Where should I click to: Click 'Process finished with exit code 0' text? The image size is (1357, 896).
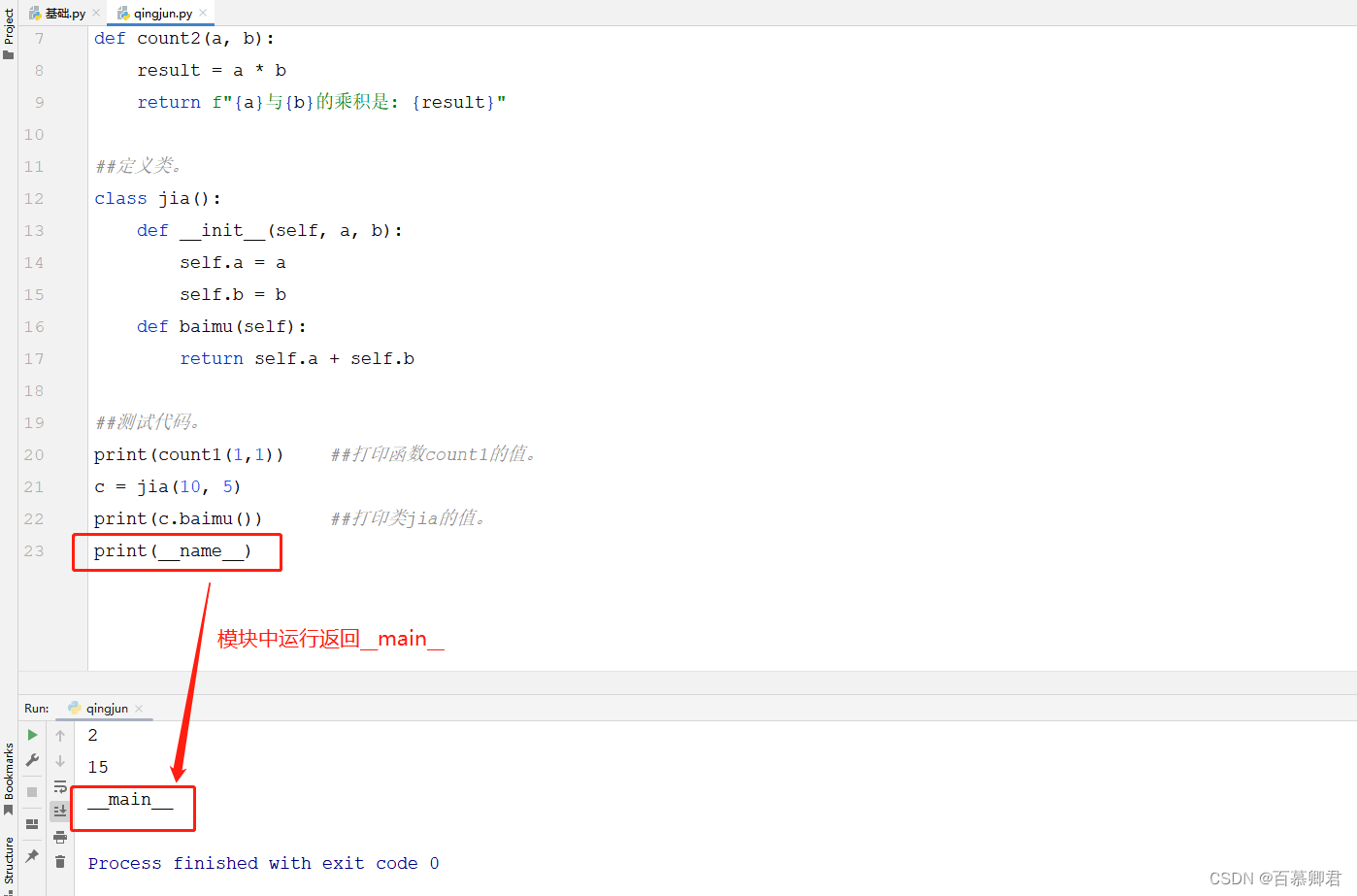tap(263, 863)
